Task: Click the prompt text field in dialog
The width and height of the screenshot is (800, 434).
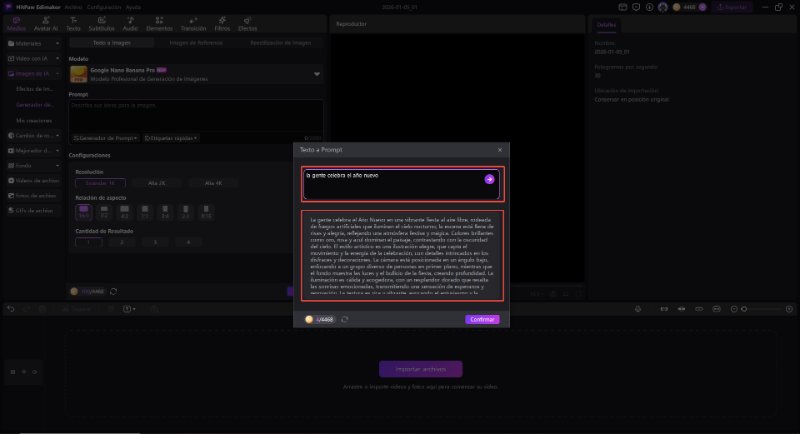Action: click(x=390, y=181)
